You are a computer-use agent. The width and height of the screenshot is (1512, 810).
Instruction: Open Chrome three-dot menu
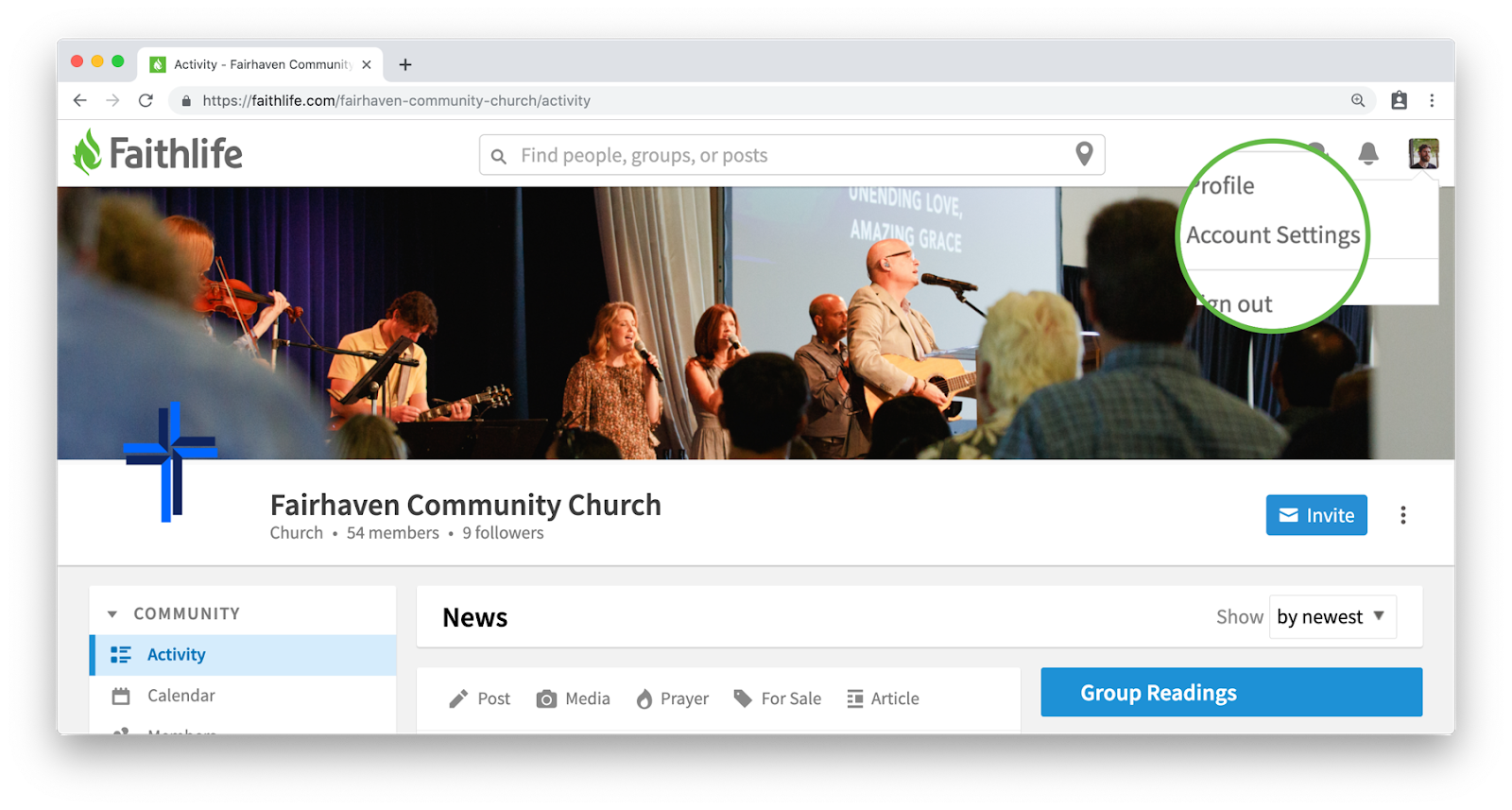pos(1432,100)
